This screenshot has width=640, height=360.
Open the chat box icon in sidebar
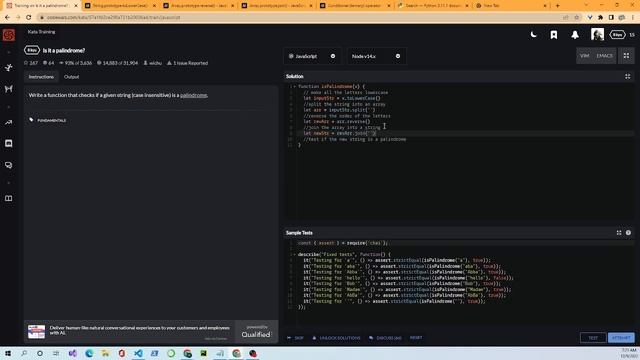9,143
